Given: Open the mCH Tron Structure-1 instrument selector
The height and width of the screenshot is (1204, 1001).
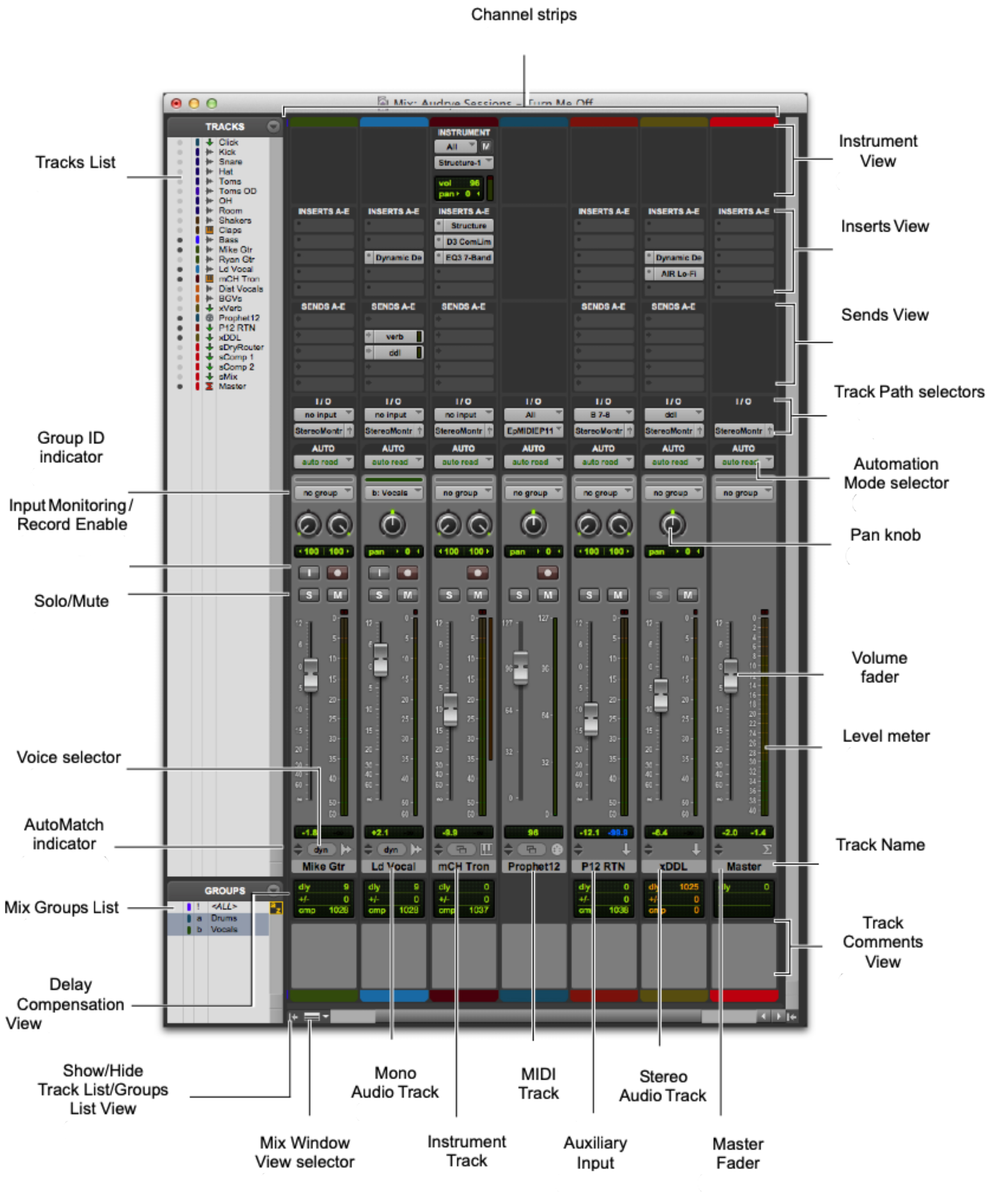Looking at the screenshot, I should [463, 163].
